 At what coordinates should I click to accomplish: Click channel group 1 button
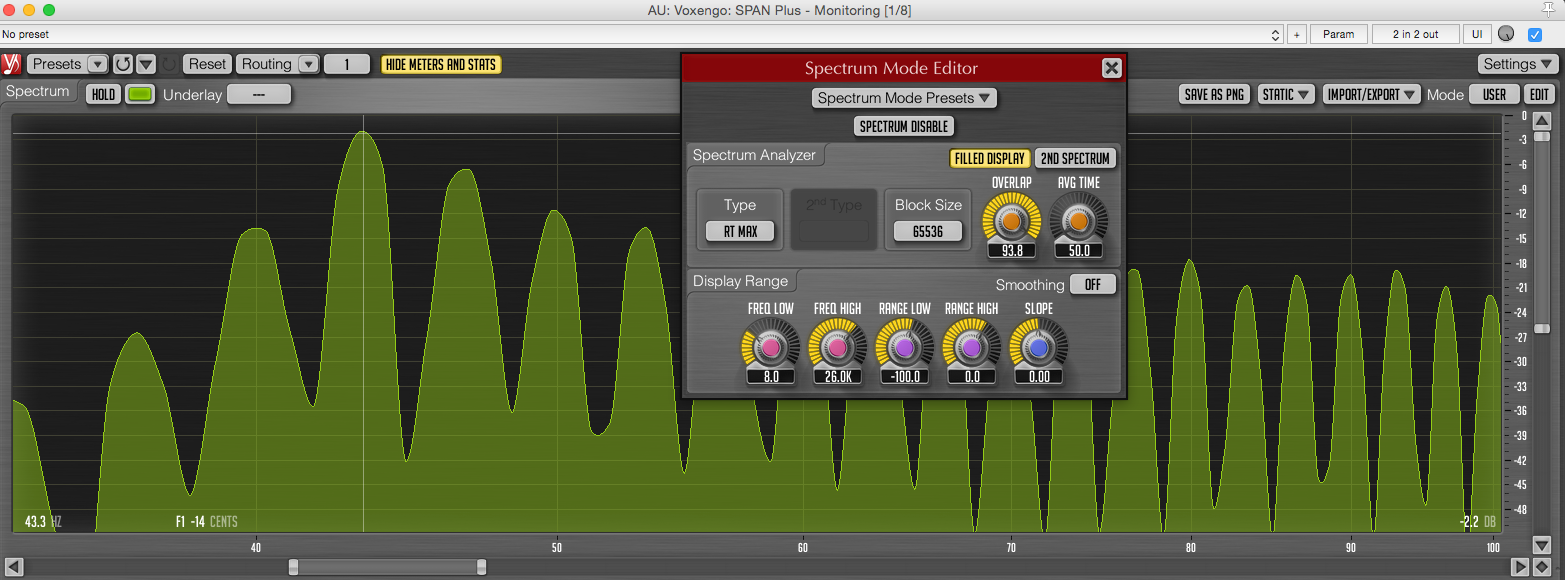coord(347,64)
